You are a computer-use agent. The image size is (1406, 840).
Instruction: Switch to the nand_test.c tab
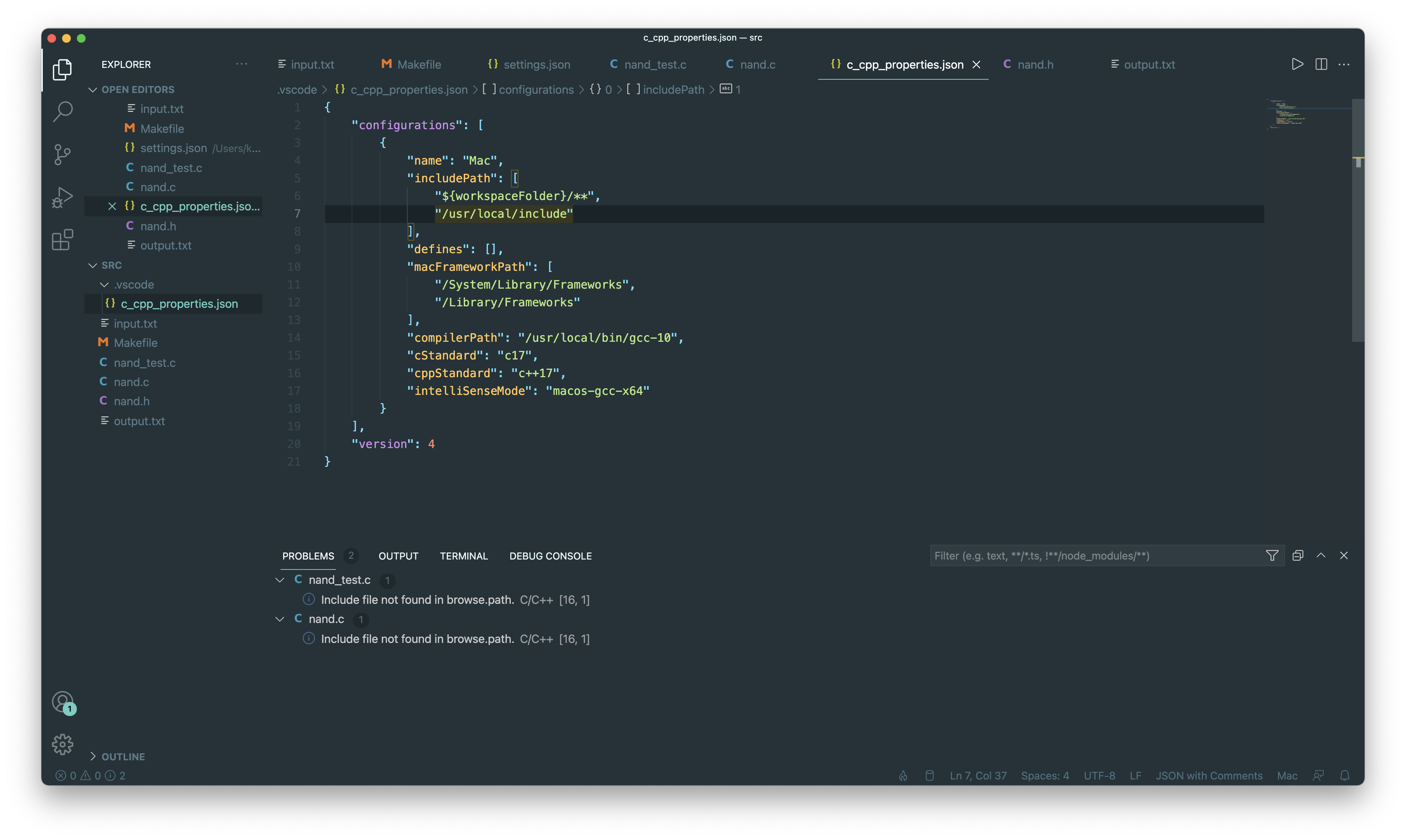pos(648,65)
